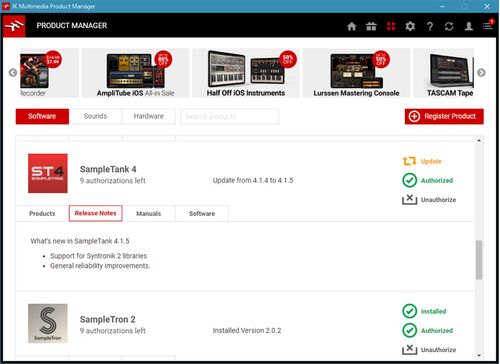Click the product list vertical scrollbar thumb
500x364 pixels.
[x=479, y=260]
